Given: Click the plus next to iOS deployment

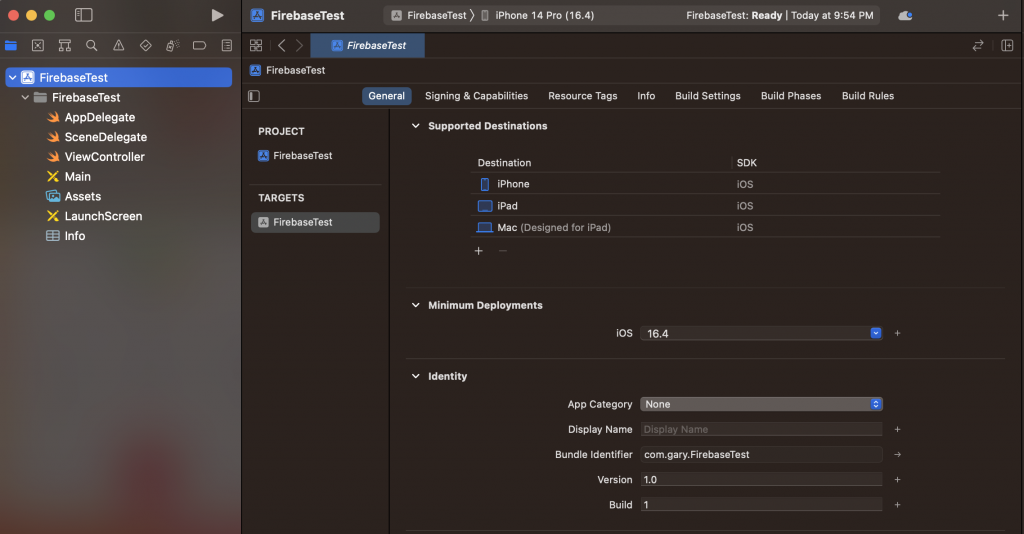Looking at the screenshot, I should (897, 333).
